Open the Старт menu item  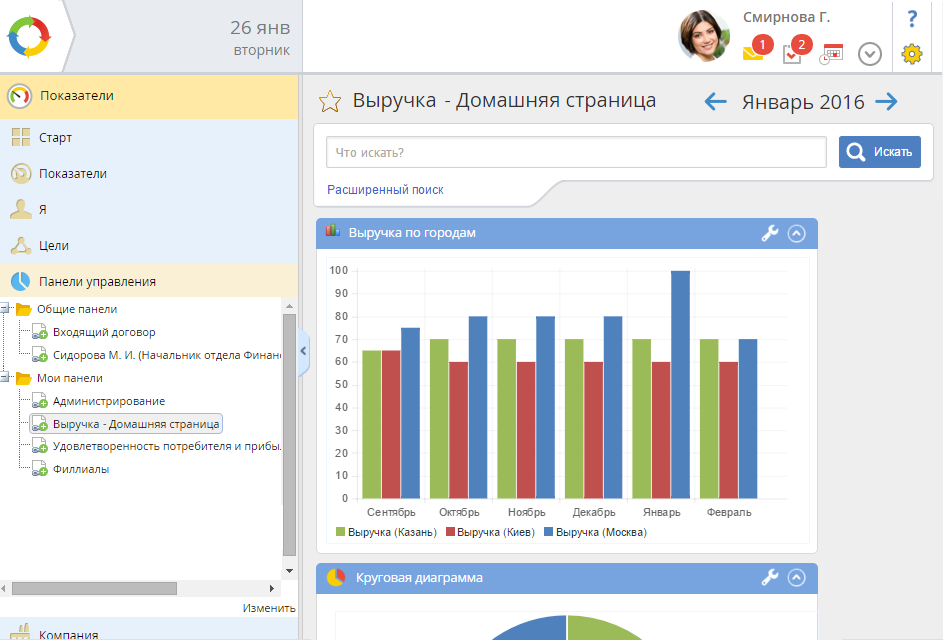pyautogui.click(x=56, y=137)
